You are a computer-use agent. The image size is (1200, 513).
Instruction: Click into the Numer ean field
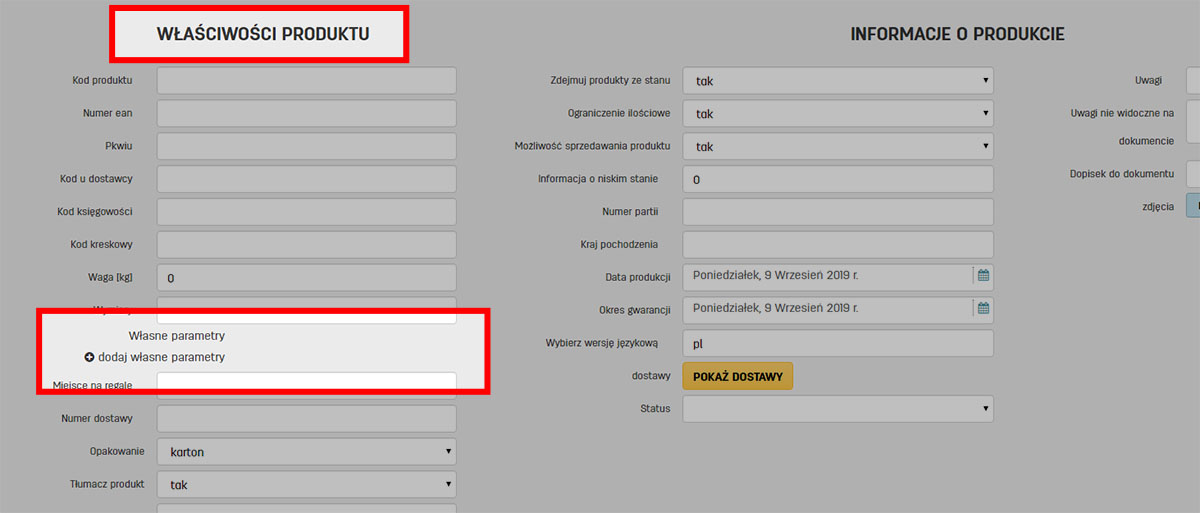click(306, 114)
